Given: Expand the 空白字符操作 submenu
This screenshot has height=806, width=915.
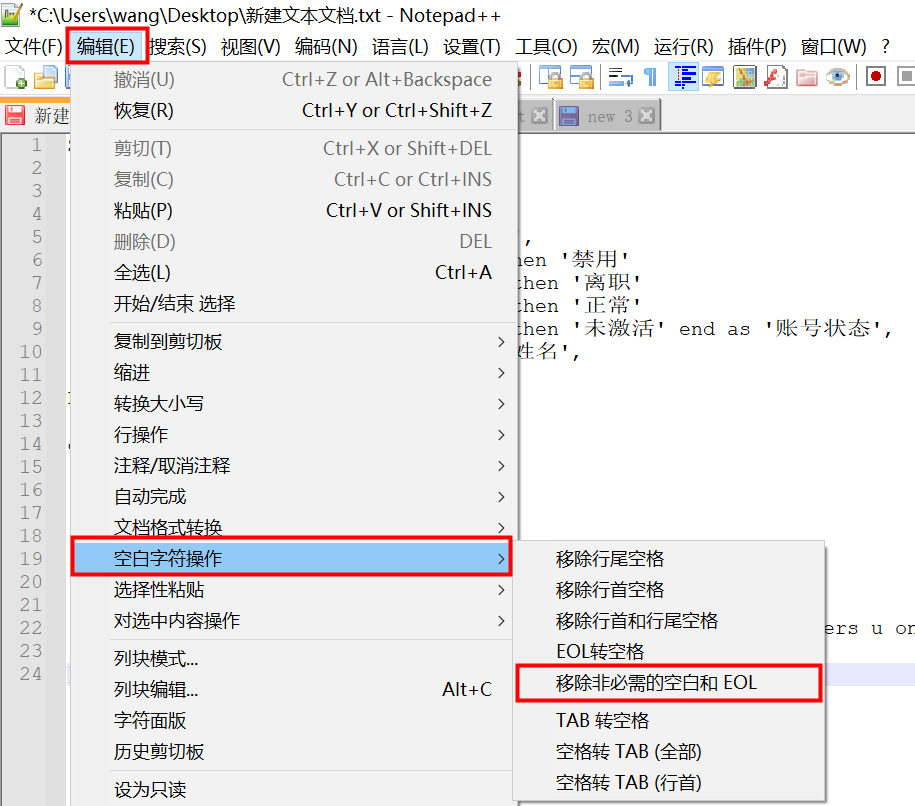Looking at the screenshot, I should click(x=292, y=559).
